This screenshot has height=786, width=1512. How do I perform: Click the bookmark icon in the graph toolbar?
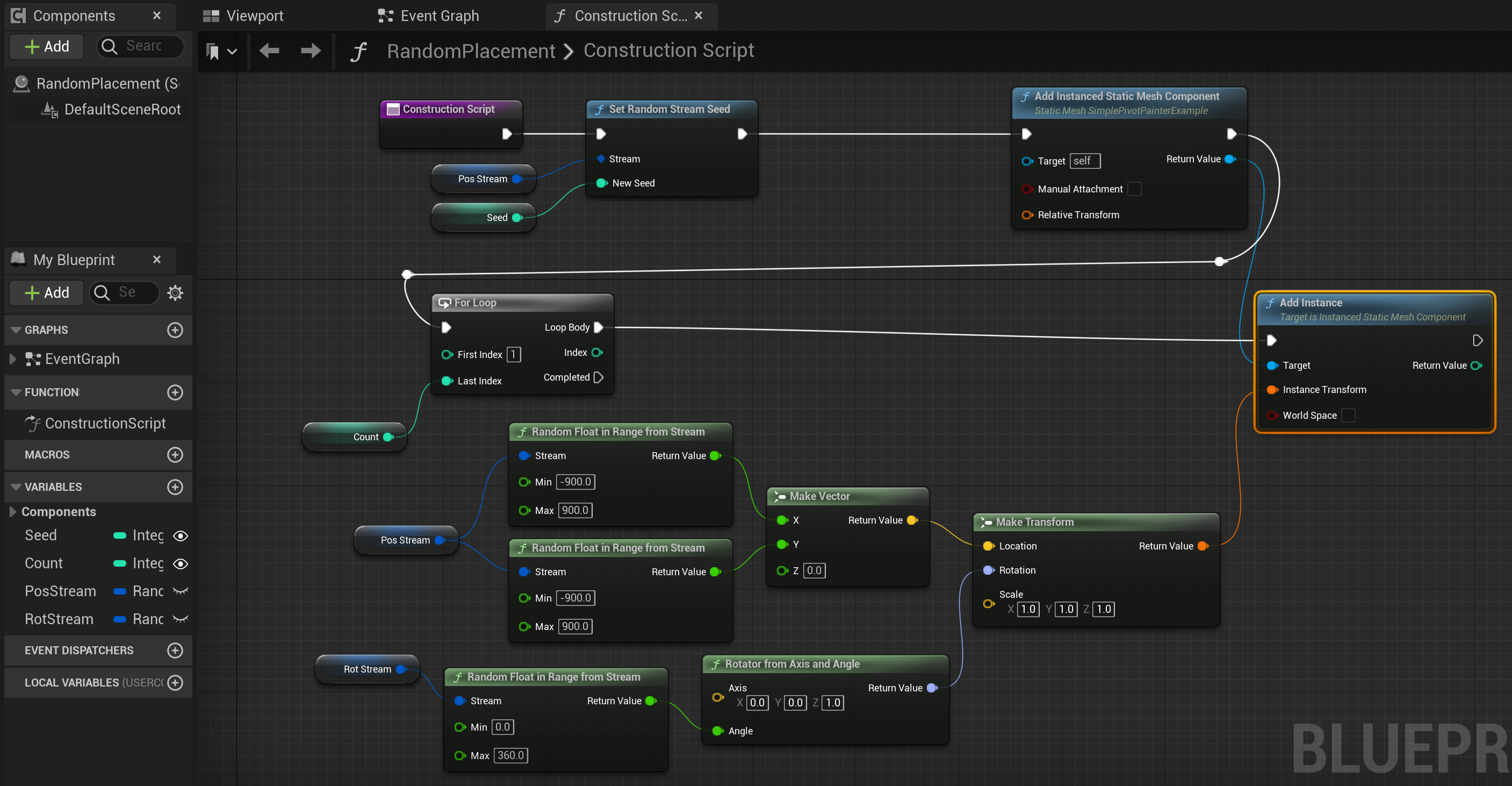[214, 51]
